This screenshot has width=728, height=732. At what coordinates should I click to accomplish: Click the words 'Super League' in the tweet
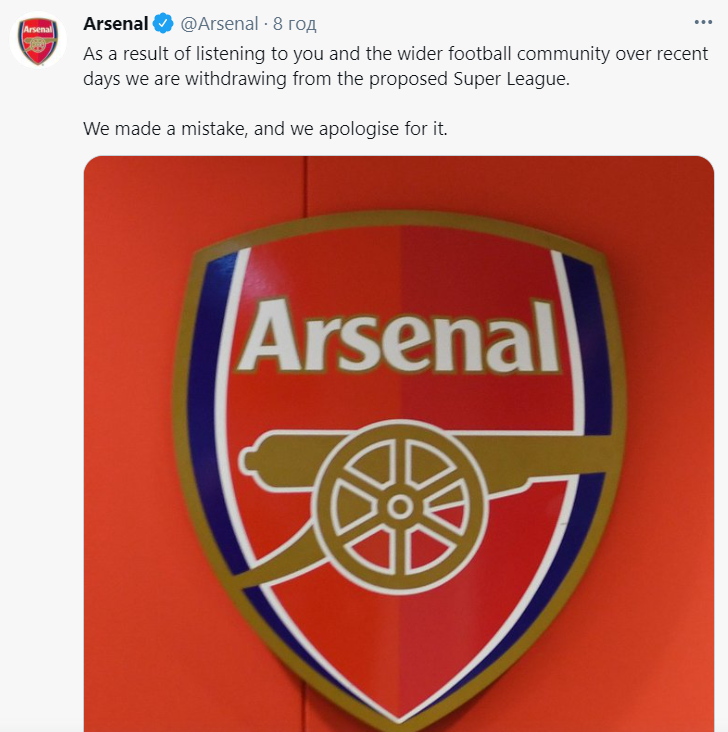(511, 79)
